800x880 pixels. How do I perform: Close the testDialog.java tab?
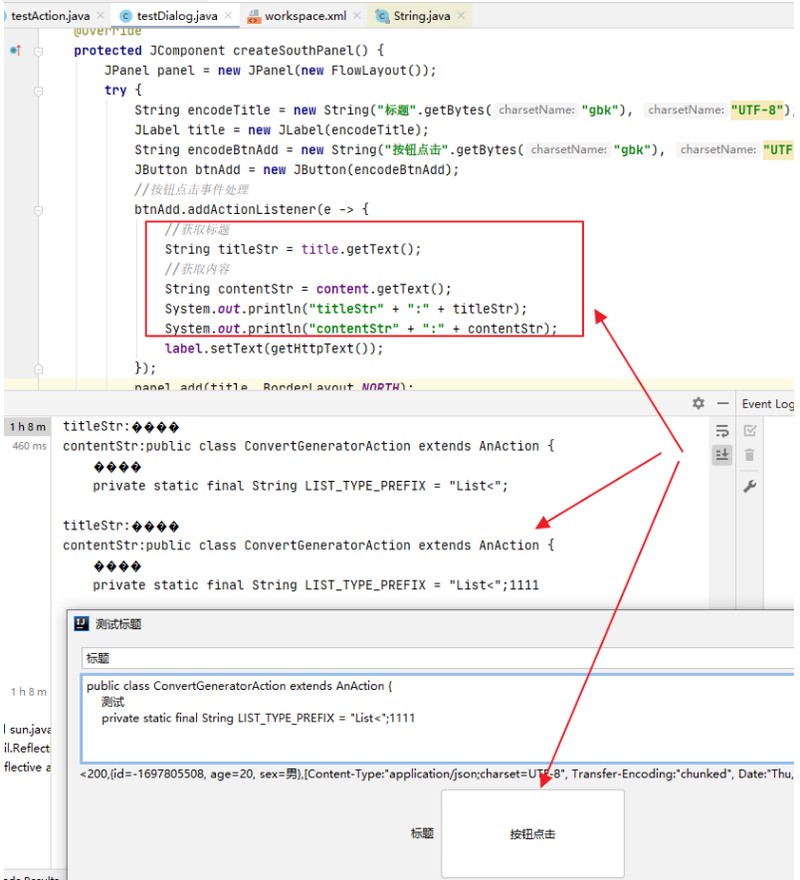[x=228, y=15]
